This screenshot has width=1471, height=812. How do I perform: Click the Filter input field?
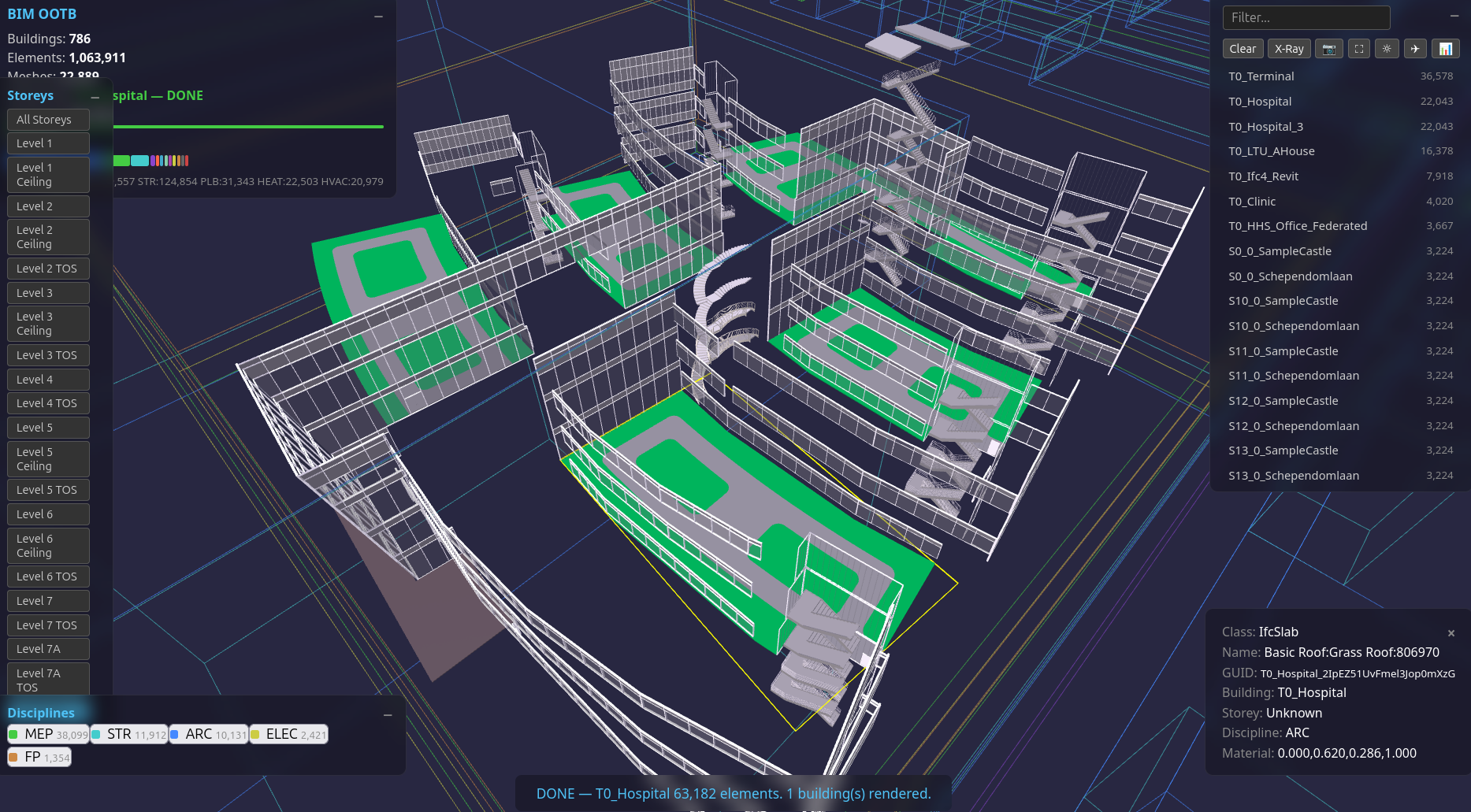(x=1306, y=17)
